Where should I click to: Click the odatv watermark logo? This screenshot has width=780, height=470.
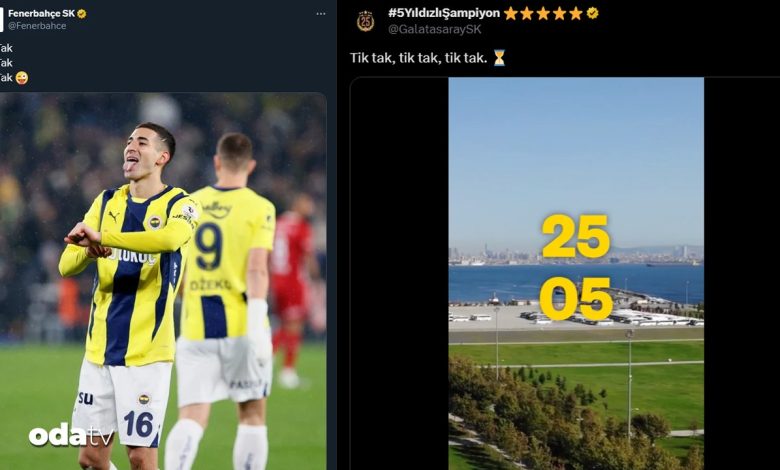click(71, 436)
